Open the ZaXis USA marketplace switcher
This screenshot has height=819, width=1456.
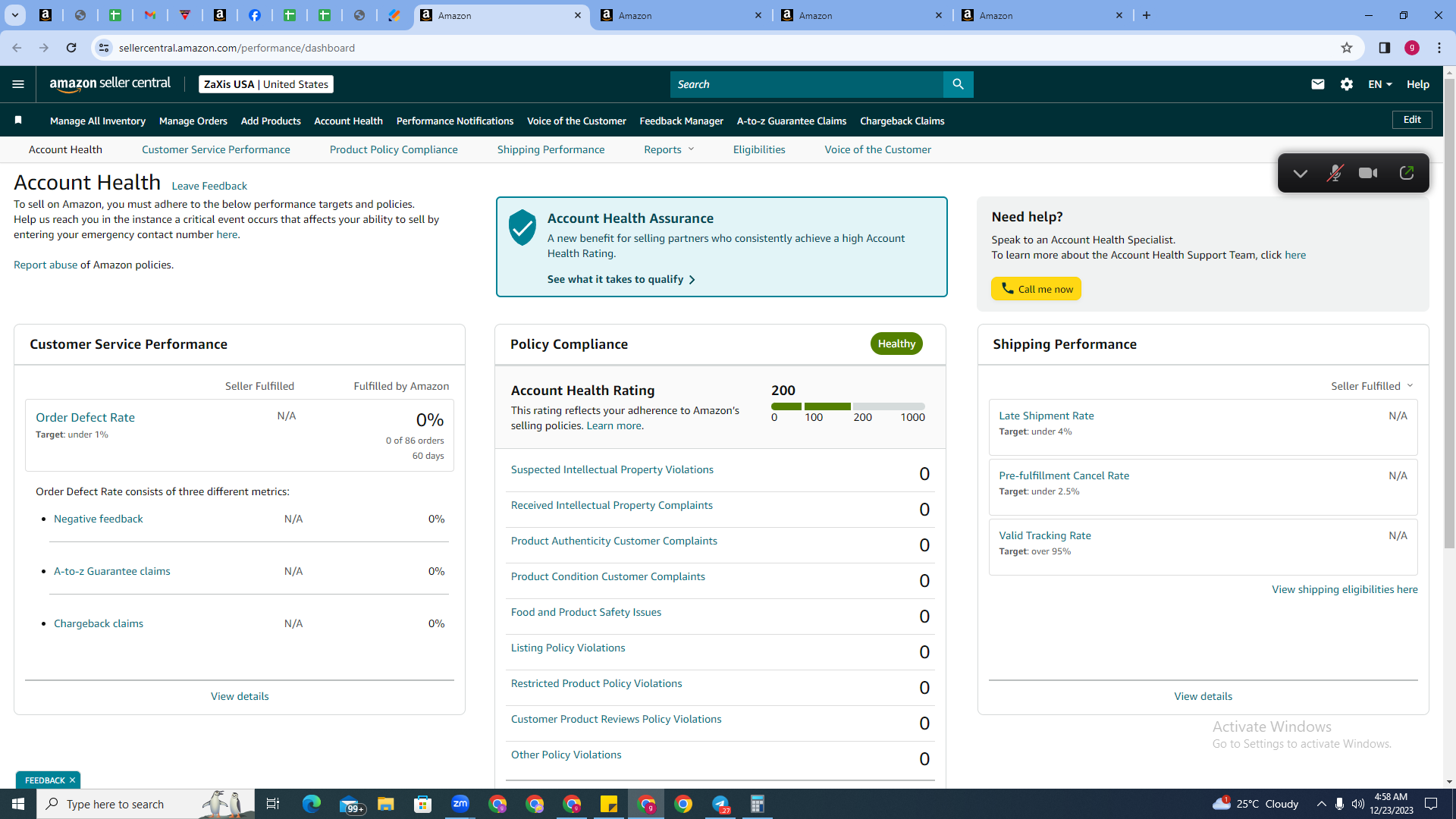(x=266, y=84)
